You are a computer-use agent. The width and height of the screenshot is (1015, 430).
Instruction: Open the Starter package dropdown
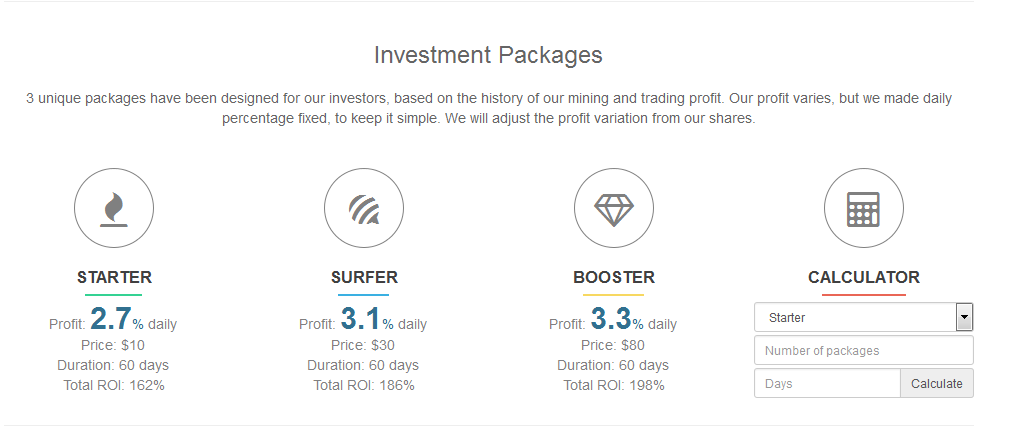pyautogui.click(x=855, y=318)
